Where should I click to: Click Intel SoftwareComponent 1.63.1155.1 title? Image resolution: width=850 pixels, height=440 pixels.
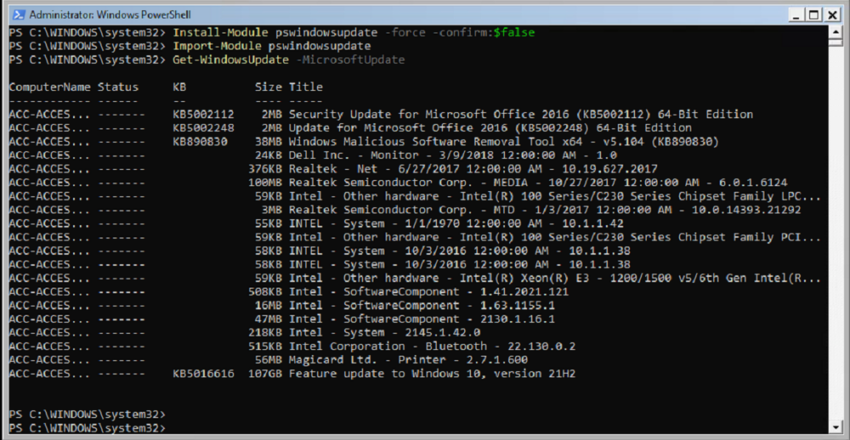pos(422,305)
